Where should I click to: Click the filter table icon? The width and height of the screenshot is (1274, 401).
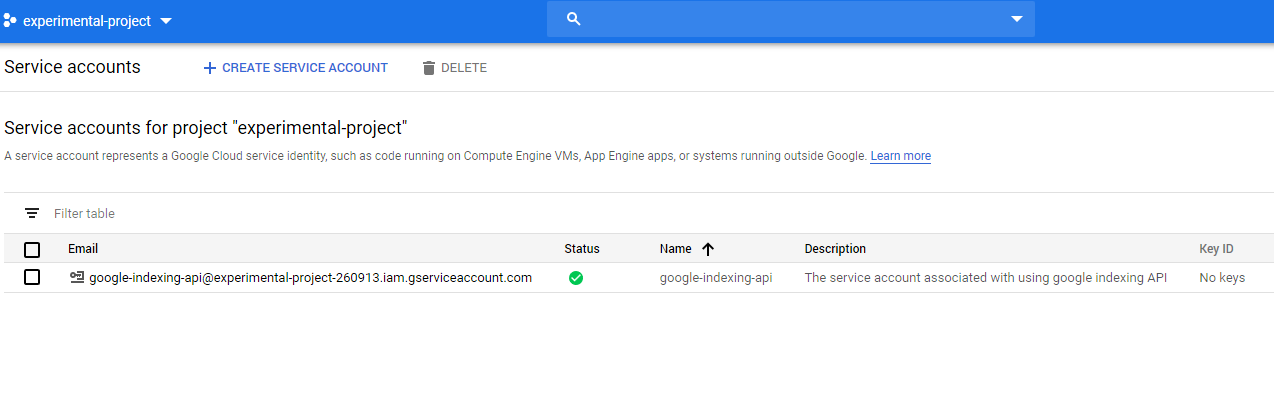coord(32,213)
